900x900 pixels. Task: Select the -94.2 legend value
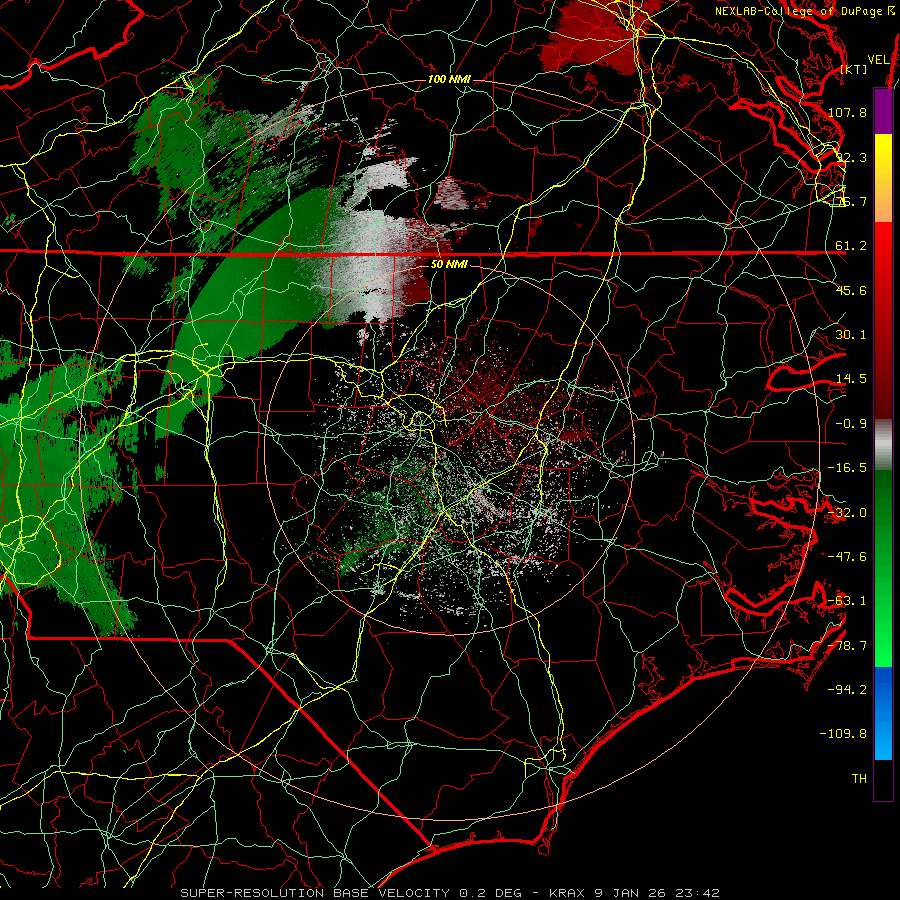(847, 689)
